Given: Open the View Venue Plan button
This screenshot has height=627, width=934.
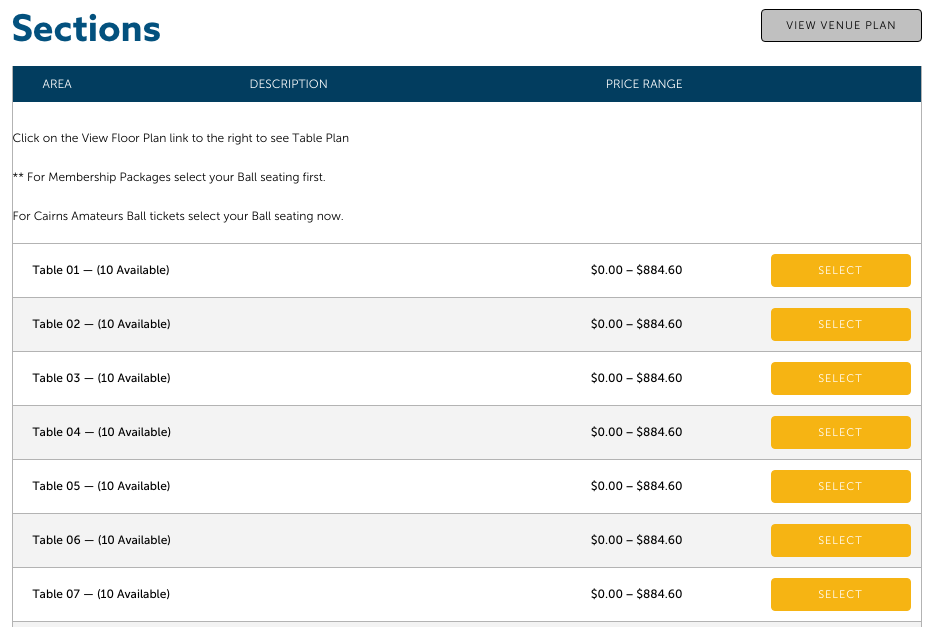Looking at the screenshot, I should 841,26.
